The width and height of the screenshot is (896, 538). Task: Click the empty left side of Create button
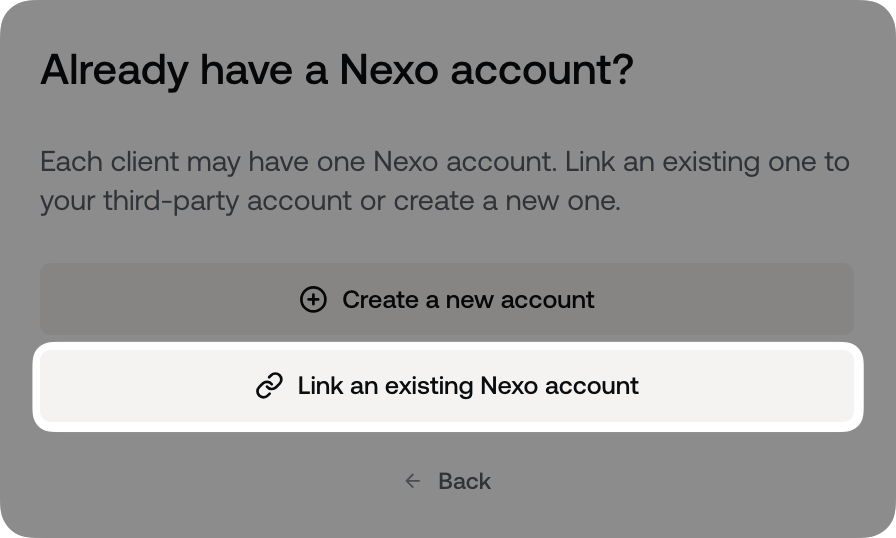tap(140, 299)
